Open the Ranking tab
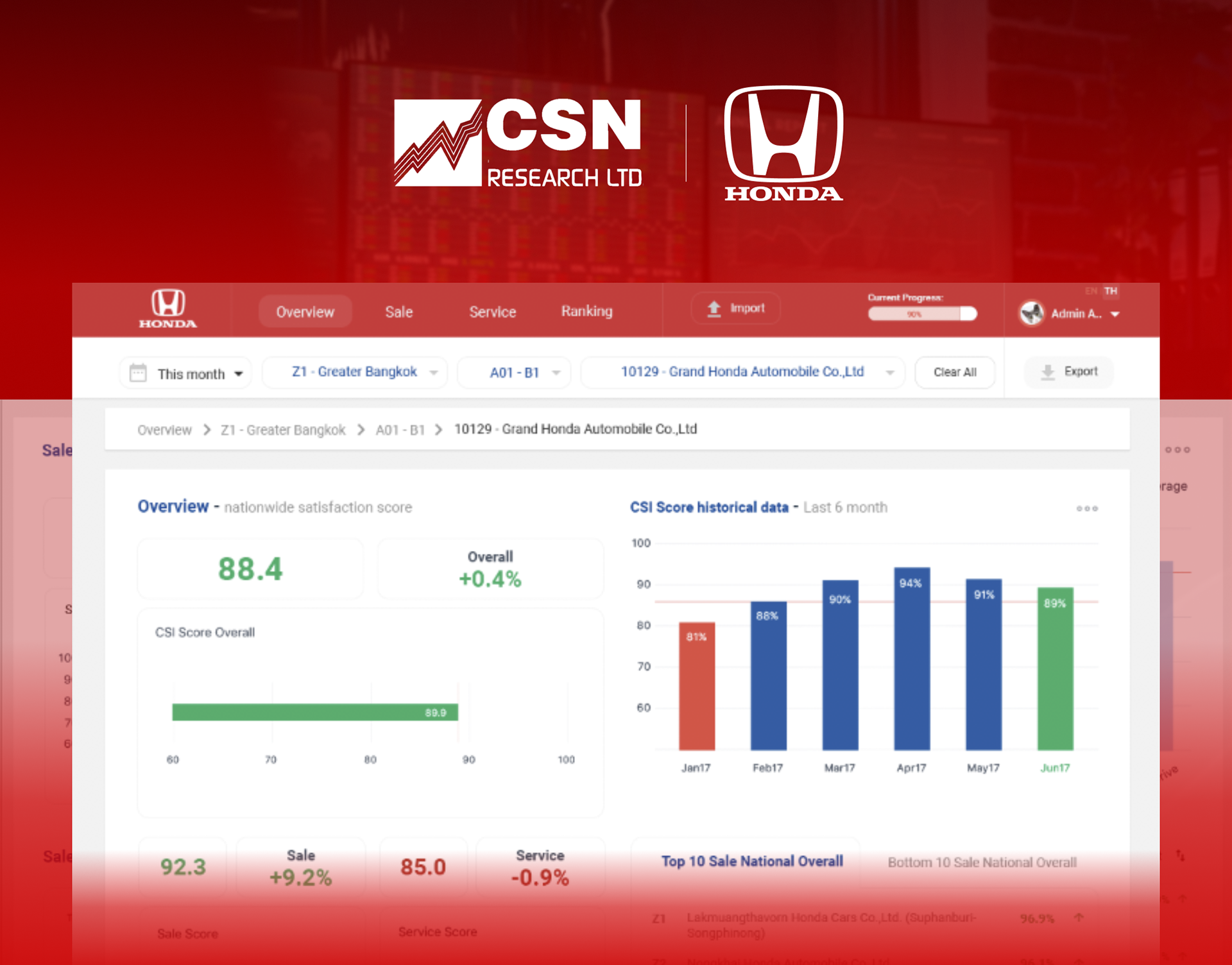 click(x=586, y=311)
